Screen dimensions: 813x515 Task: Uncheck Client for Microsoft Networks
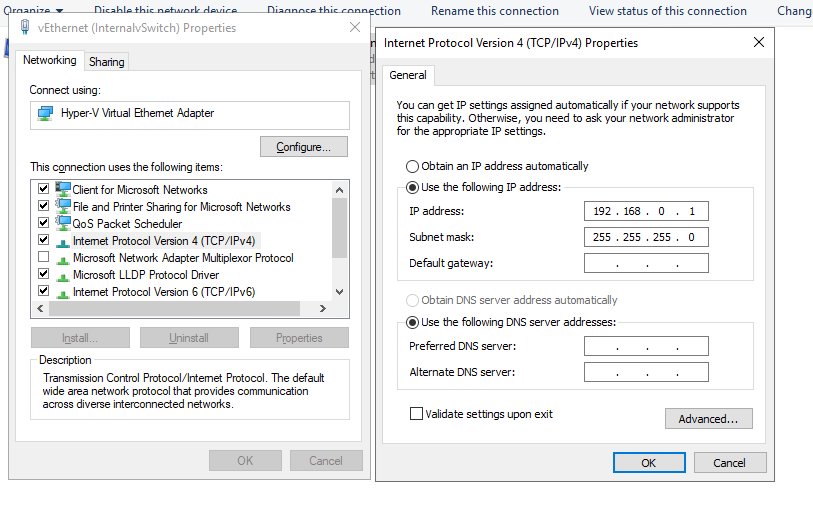(x=44, y=189)
